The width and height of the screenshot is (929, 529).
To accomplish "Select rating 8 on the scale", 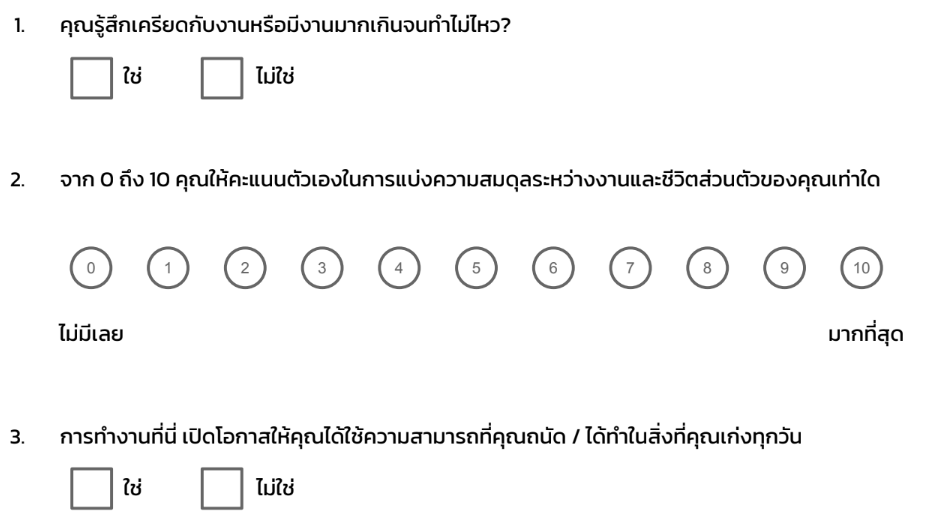I will click(707, 268).
